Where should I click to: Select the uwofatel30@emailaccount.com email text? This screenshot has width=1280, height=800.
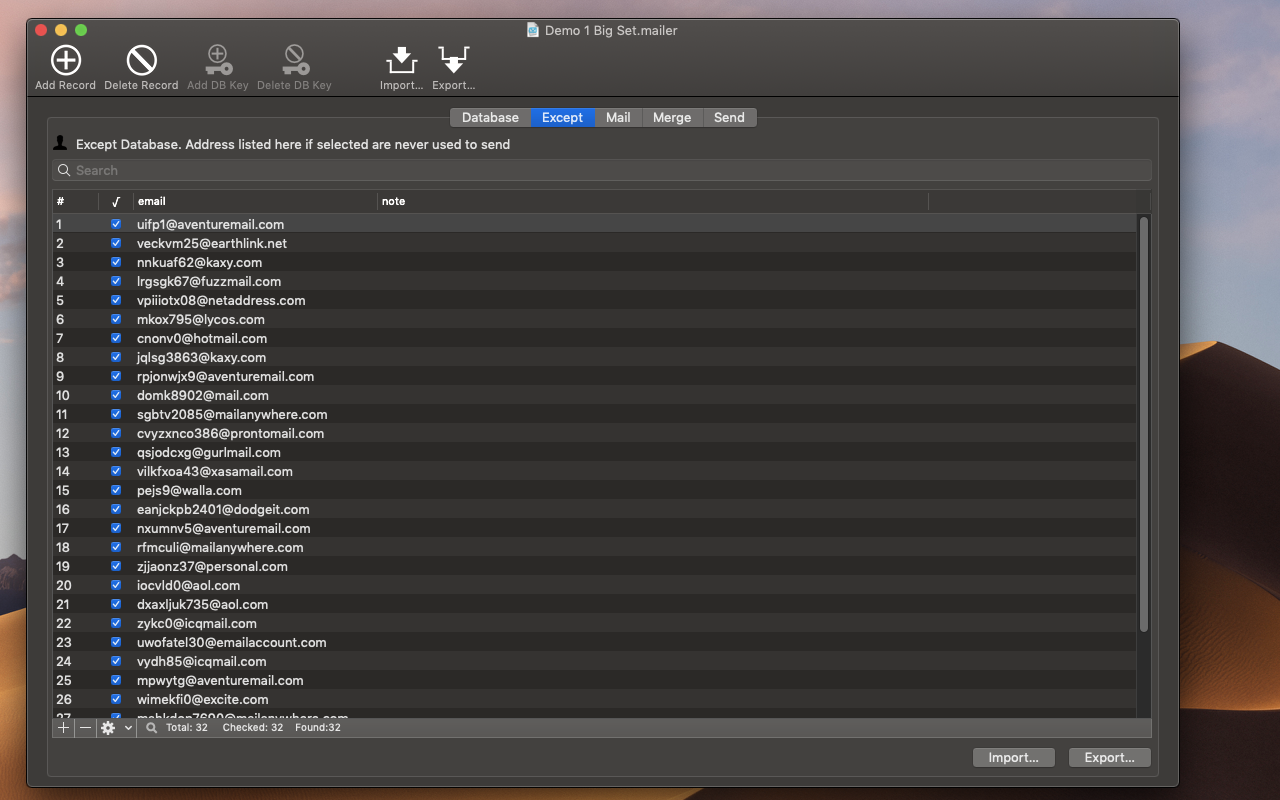click(231, 642)
